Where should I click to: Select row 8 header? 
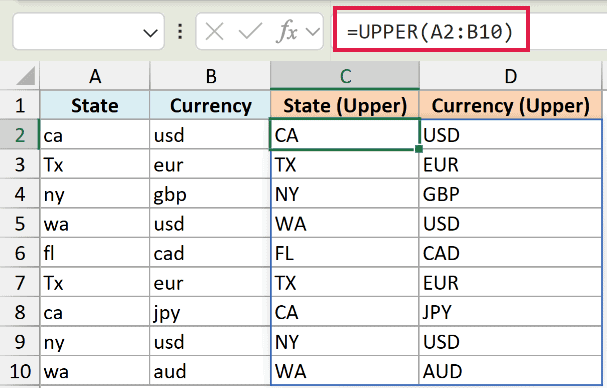[x=20, y=312]
